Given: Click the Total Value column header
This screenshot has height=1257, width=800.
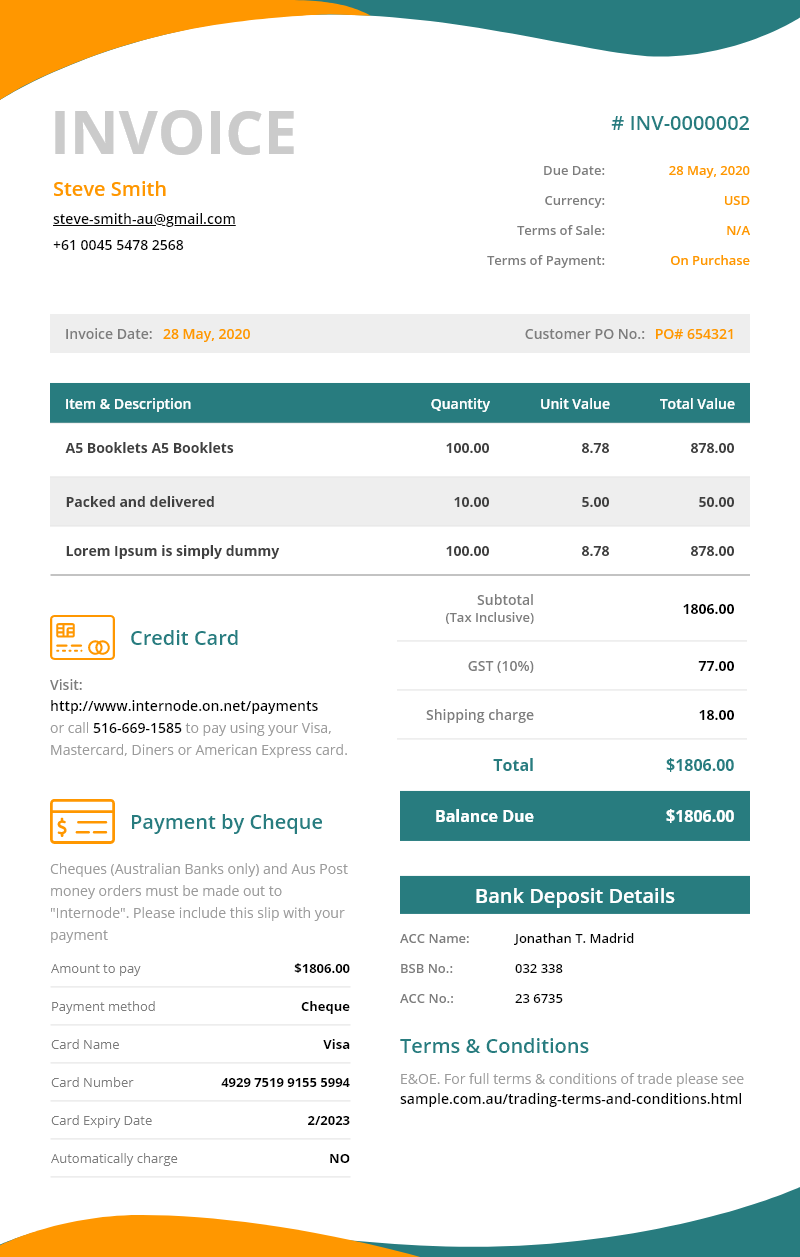Looking at the screenshot, I should coord(697,404).
